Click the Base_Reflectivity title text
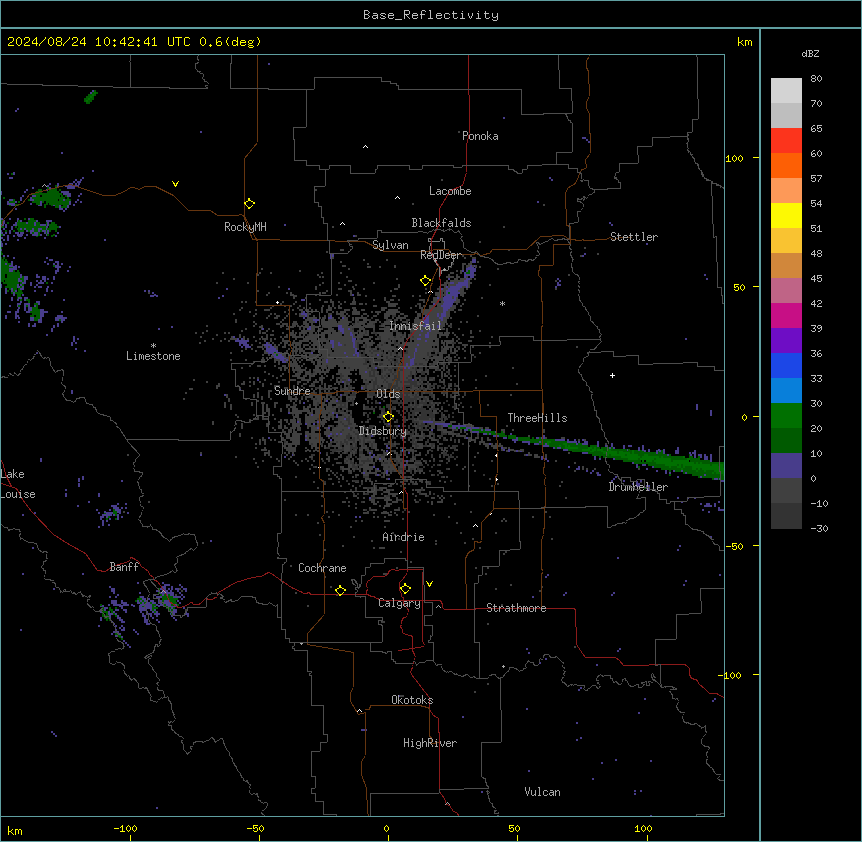862x842 pixels. [431, 15]
